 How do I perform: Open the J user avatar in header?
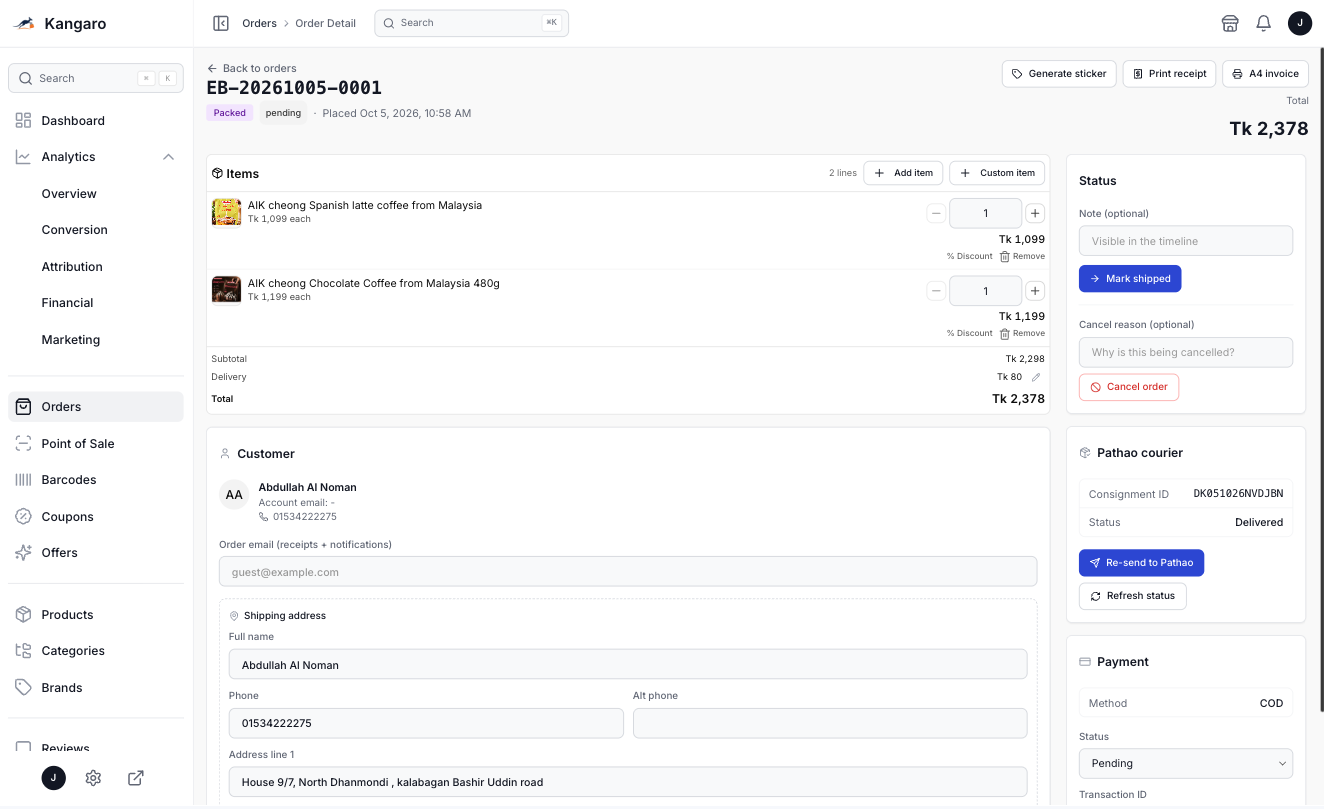pyautogui.click(x=1299, y=23)
